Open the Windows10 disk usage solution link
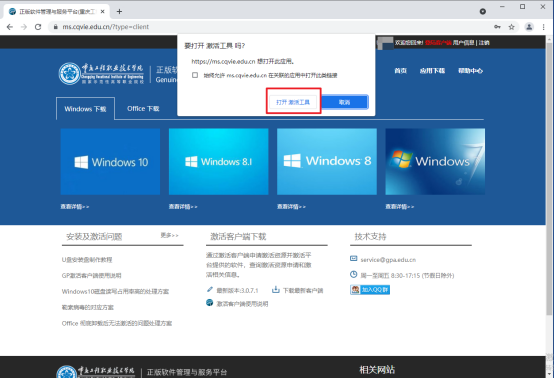The width and height of the screenshot is (554, 379). tap(115, 291)
